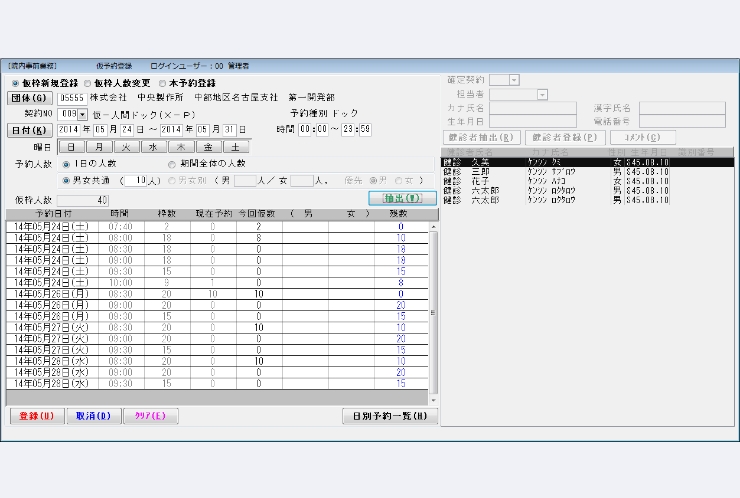
Task: Click the 健診者氏名 list column header
Action: point(470,153)
